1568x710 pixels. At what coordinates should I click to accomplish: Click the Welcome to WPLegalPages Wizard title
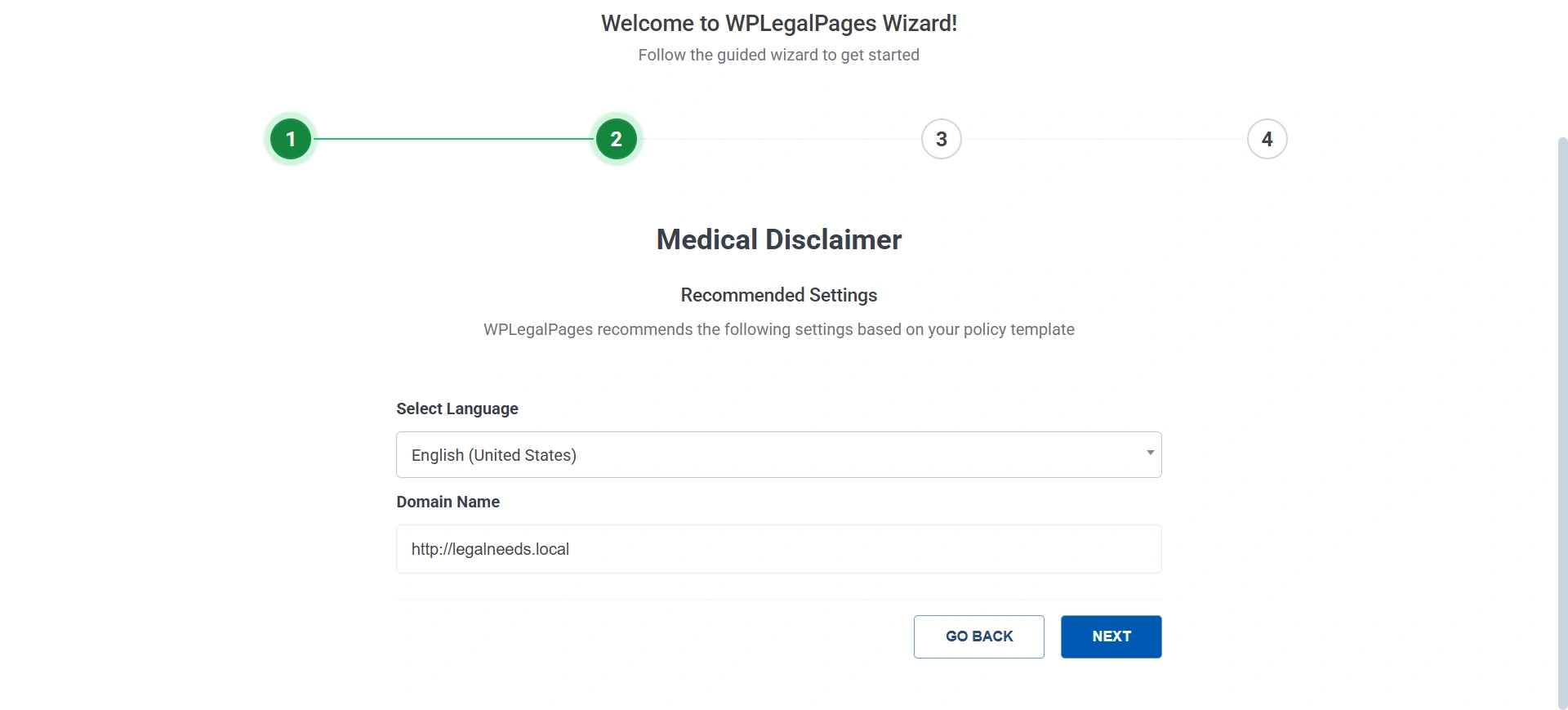(x=778, y=23)
